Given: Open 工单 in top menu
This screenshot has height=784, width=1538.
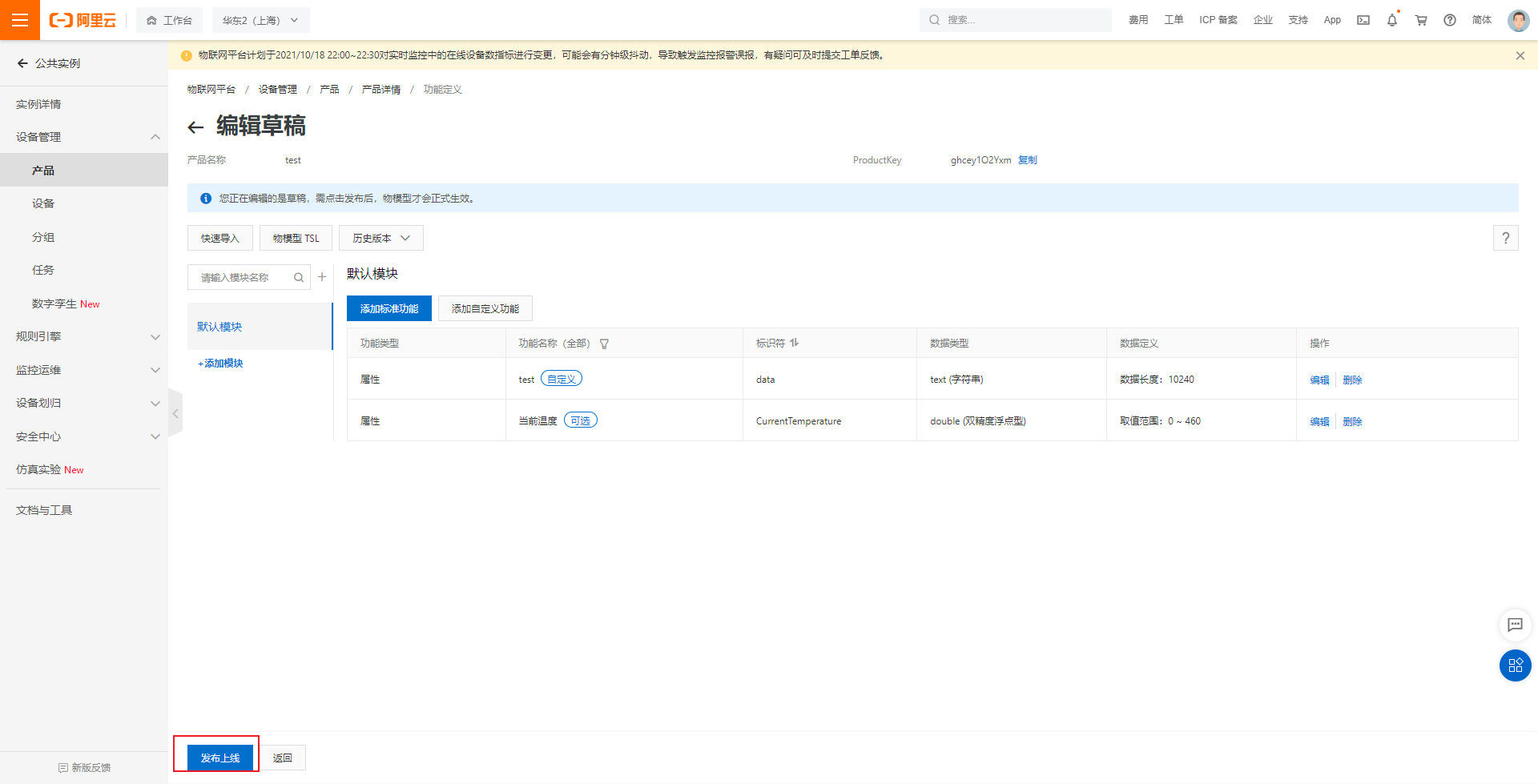Looking at the screenshot, I should tap(1174, 20).
